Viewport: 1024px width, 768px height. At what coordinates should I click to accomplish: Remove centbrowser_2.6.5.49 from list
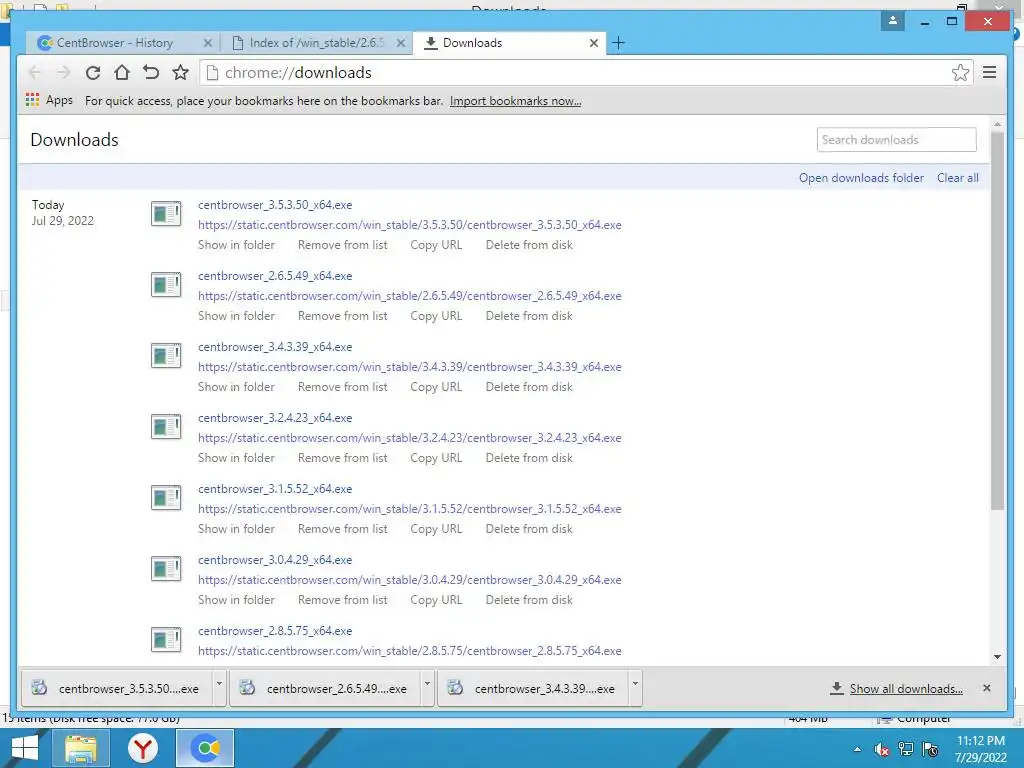342,316
